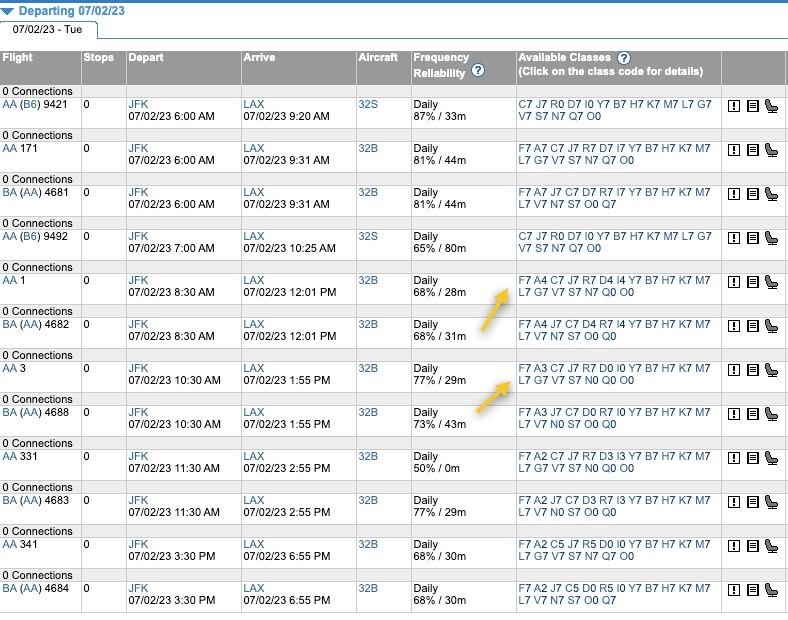Screen dimensions: 788x620
Task: Open alert notice icon for BA (AA) 4682
Action: pos(734,326)
